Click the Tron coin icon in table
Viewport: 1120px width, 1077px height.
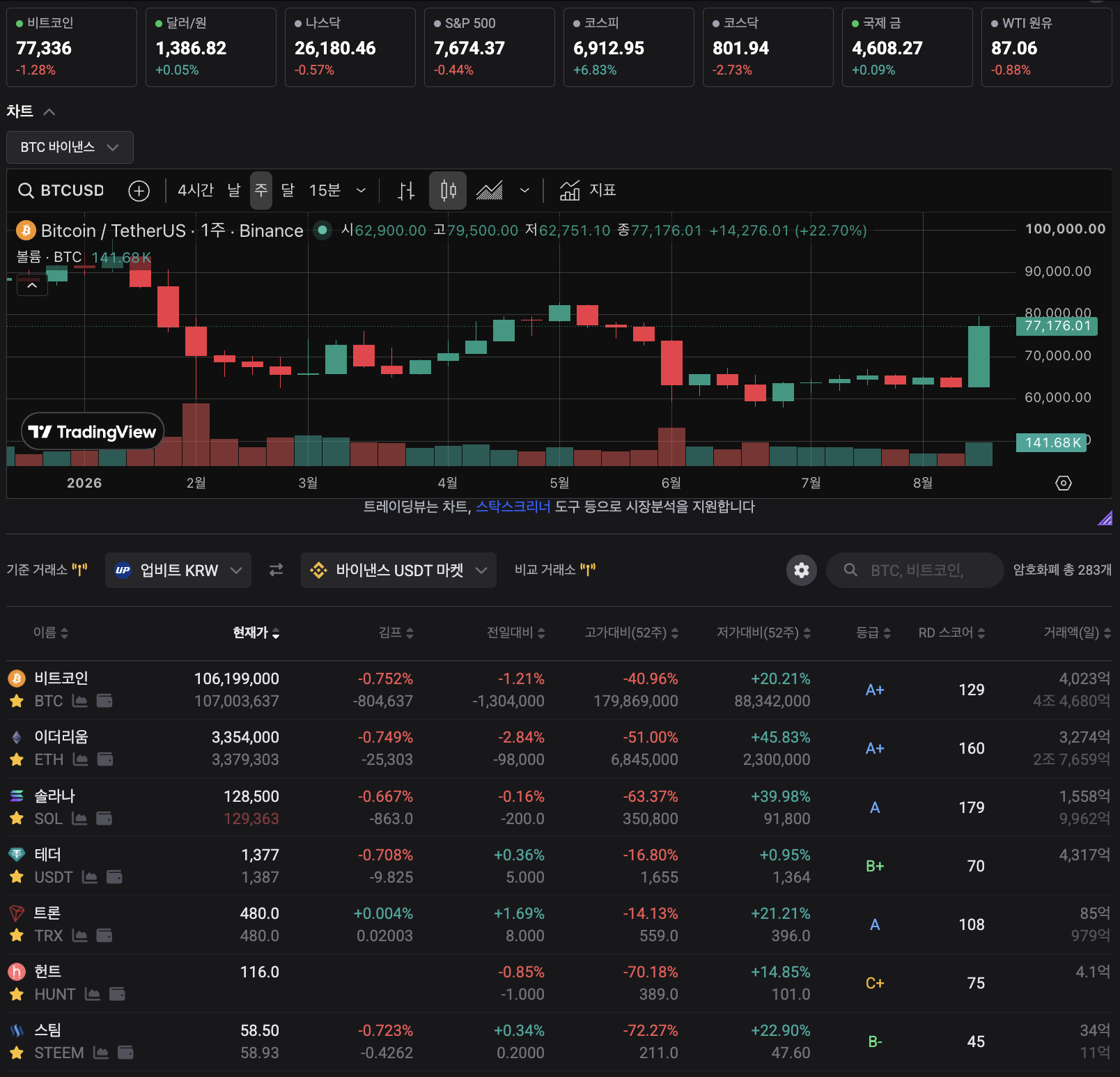point(17,913)
